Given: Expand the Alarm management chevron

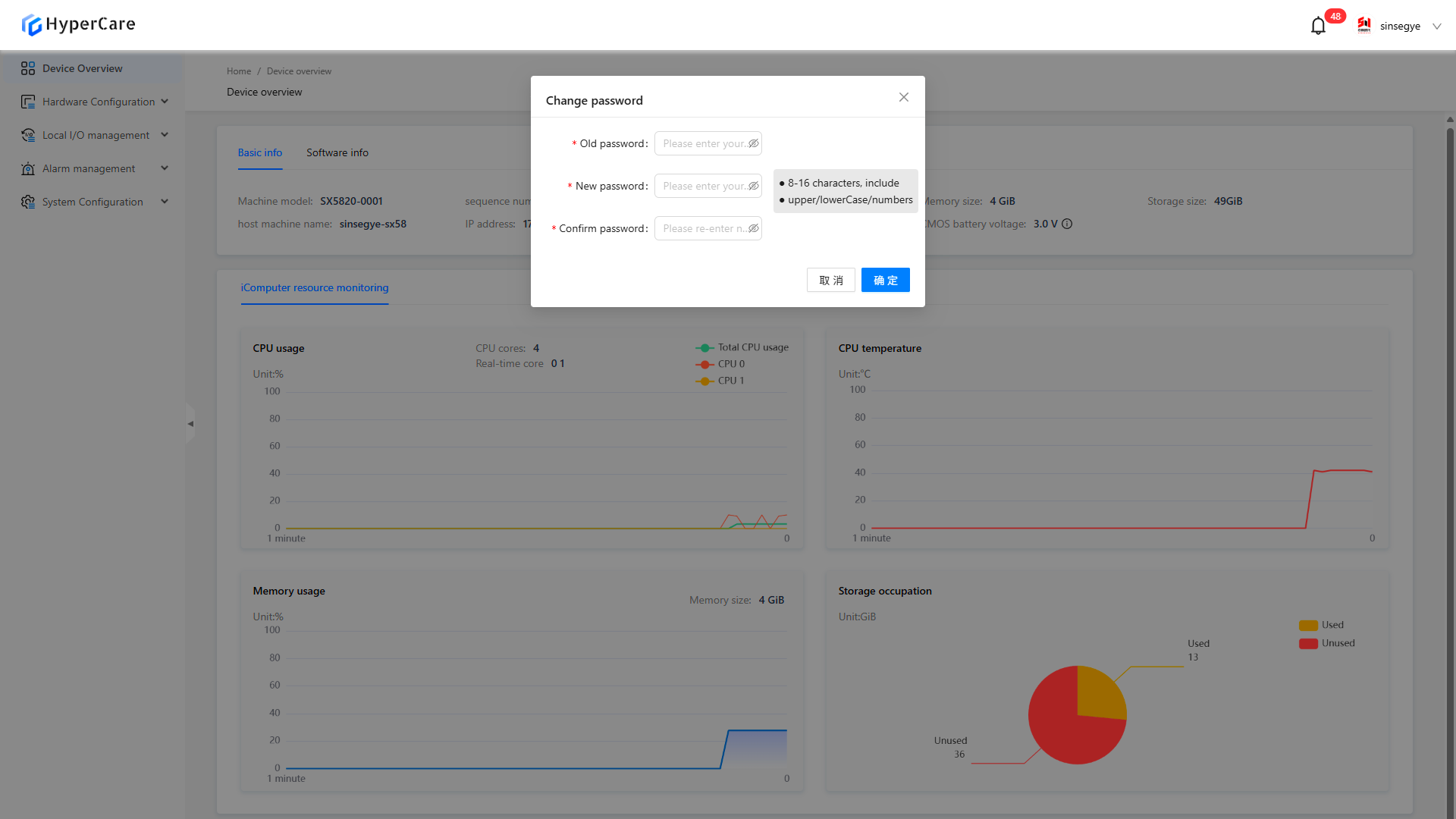Looking at the screenshot, I should 165,168.
